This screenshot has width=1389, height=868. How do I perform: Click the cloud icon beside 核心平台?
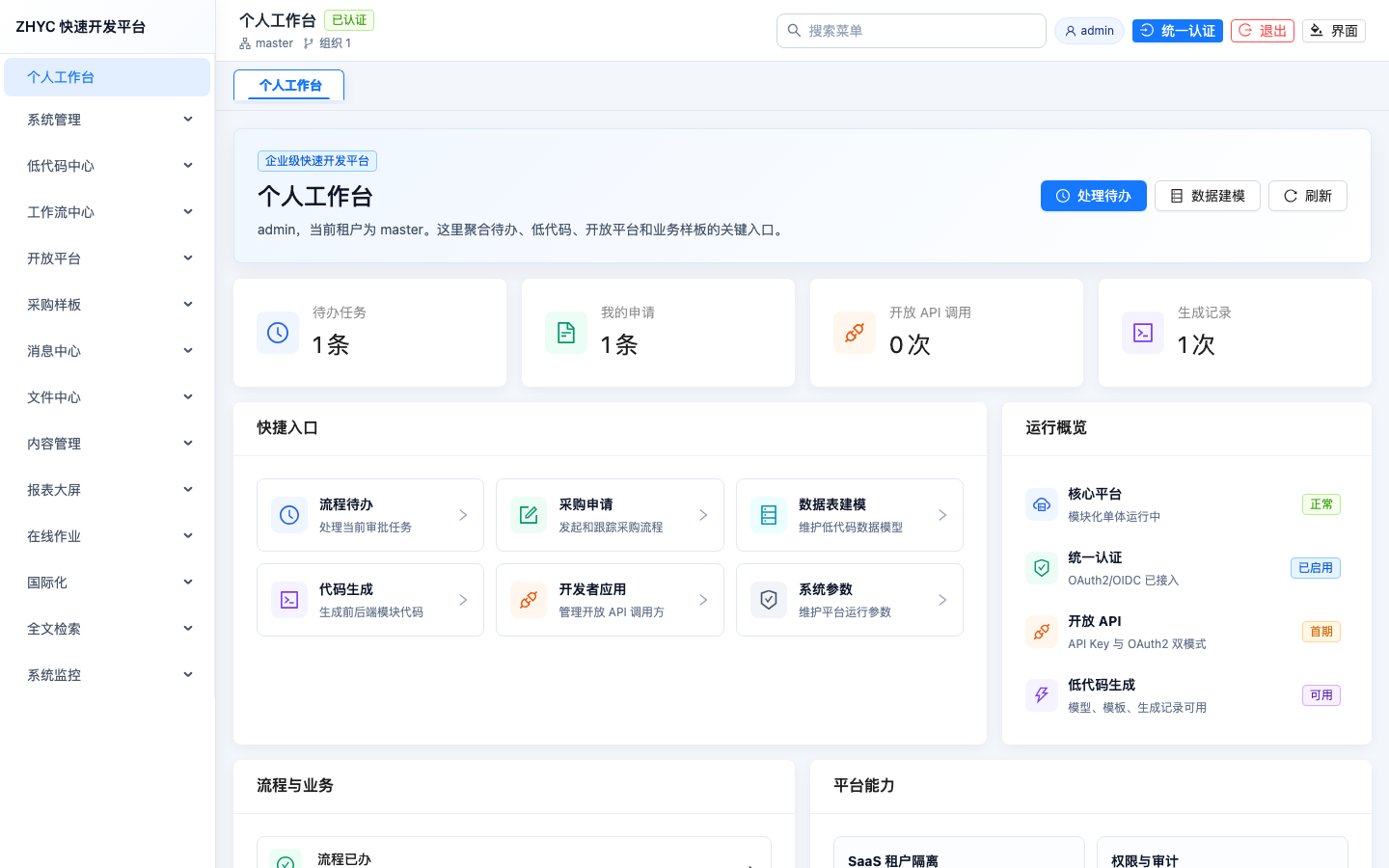tap(1042, 504)
